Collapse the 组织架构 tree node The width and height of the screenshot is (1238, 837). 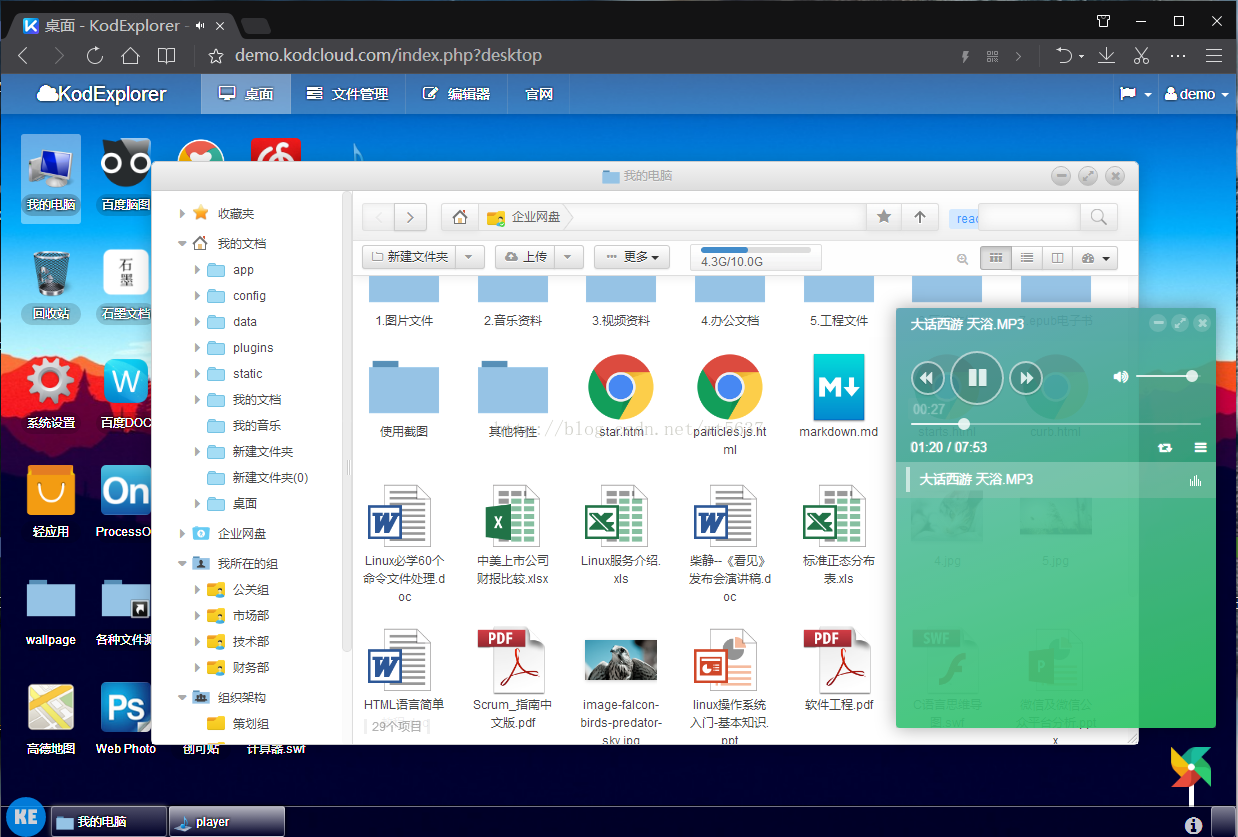tap(182, 698)
